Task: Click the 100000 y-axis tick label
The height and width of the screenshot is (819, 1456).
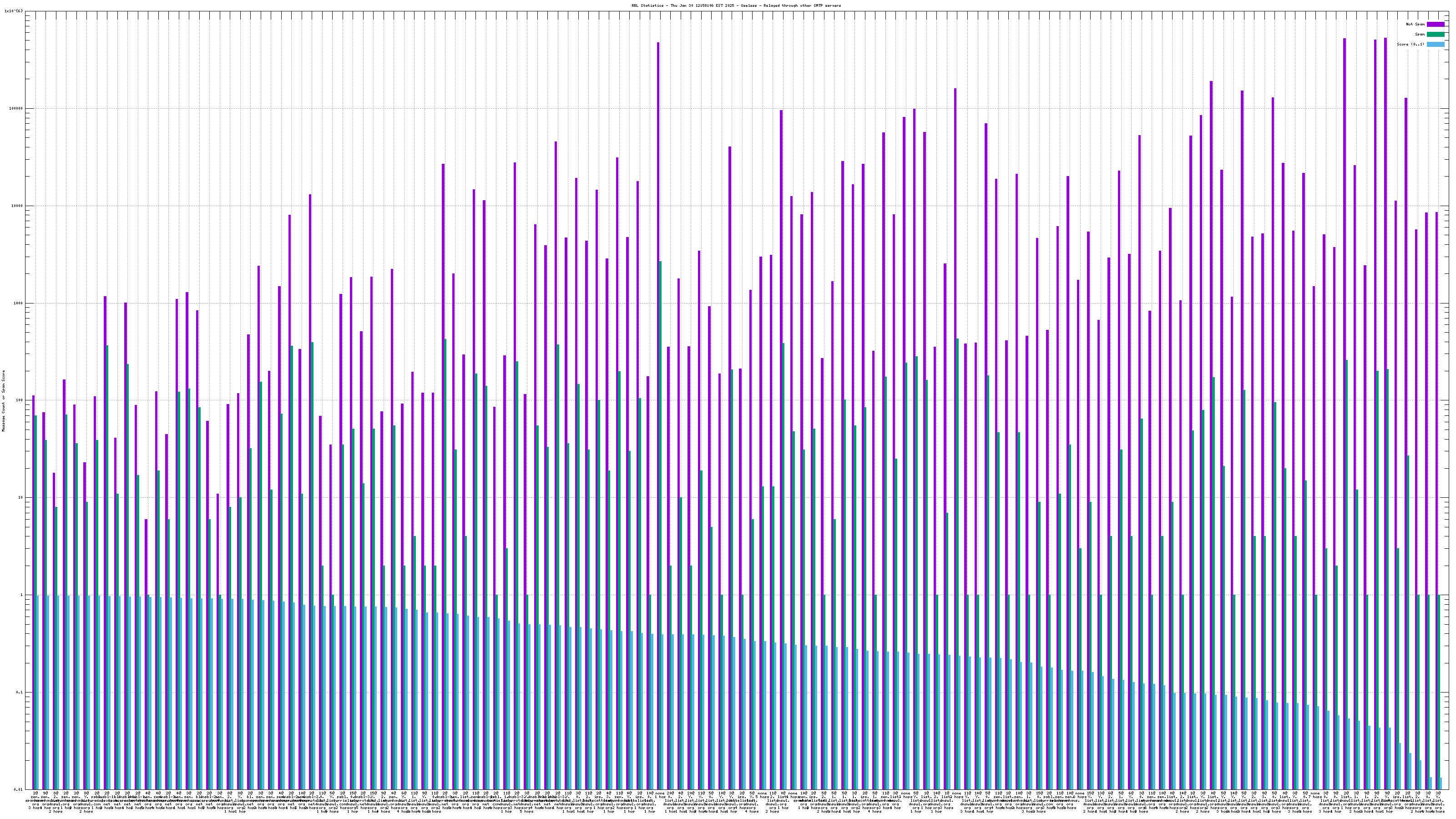Action: click(16, 109)
